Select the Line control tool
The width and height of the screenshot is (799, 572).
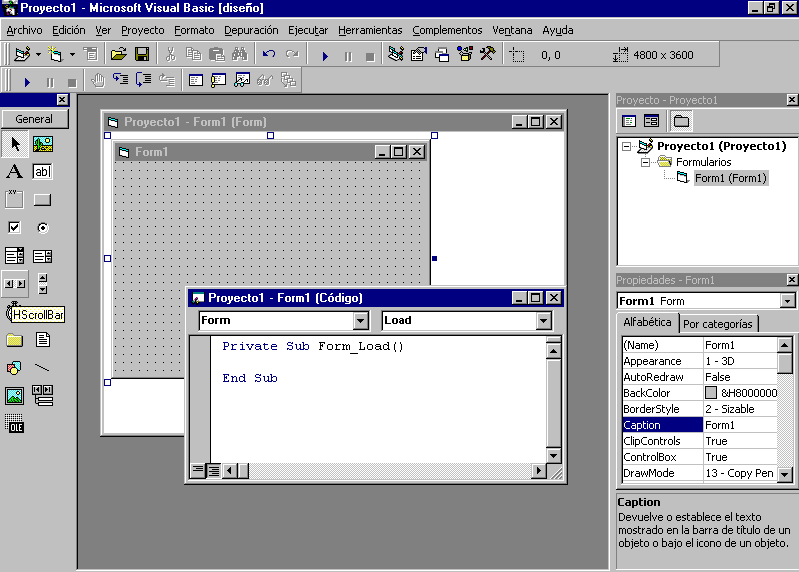[43, 368]
